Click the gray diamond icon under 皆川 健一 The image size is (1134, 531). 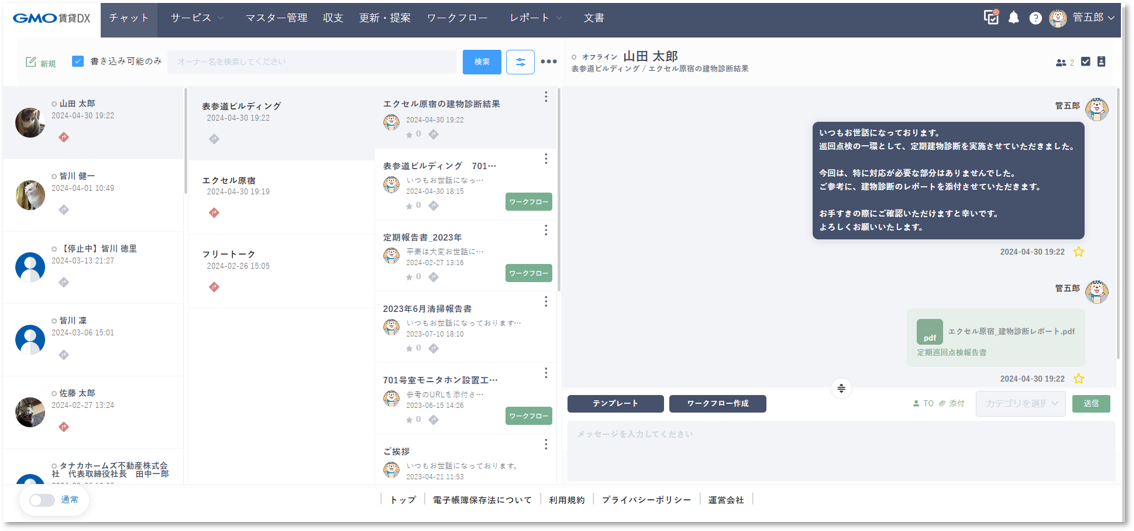click(x=64, y=209)
